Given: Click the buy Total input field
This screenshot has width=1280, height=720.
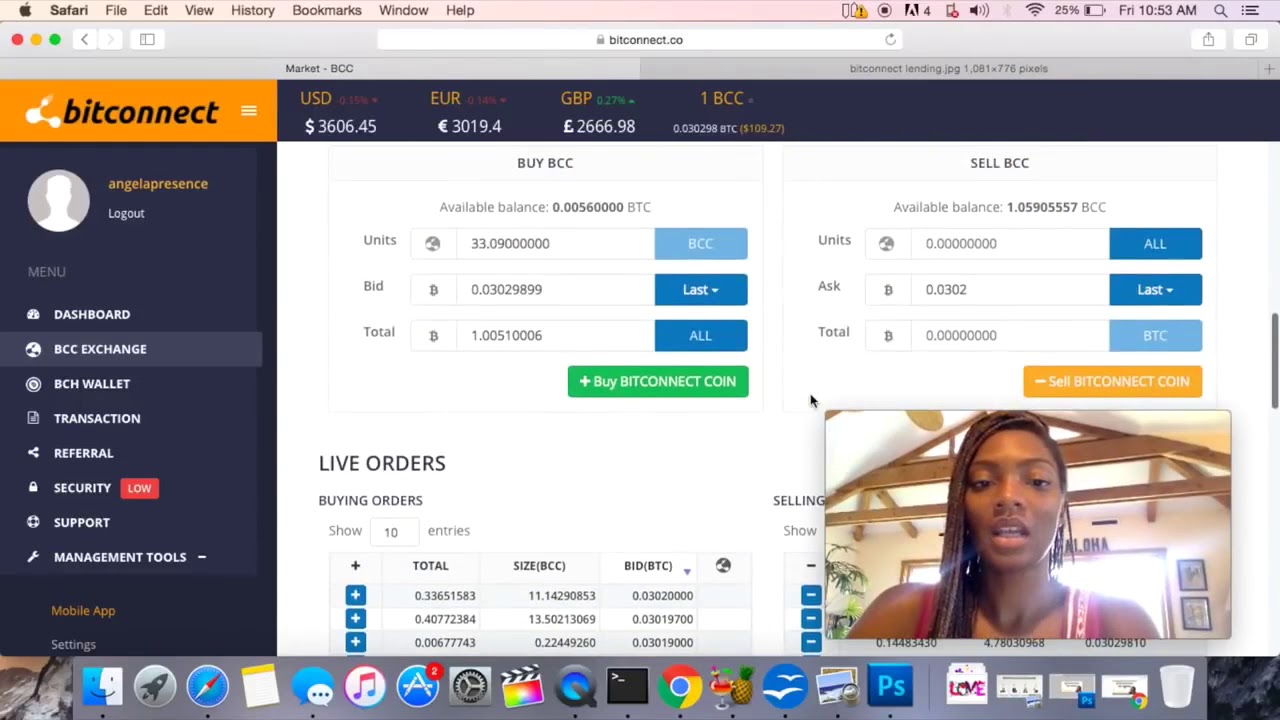Looking at the screenshot, I should pyautogui.click(x=555, y=335).
